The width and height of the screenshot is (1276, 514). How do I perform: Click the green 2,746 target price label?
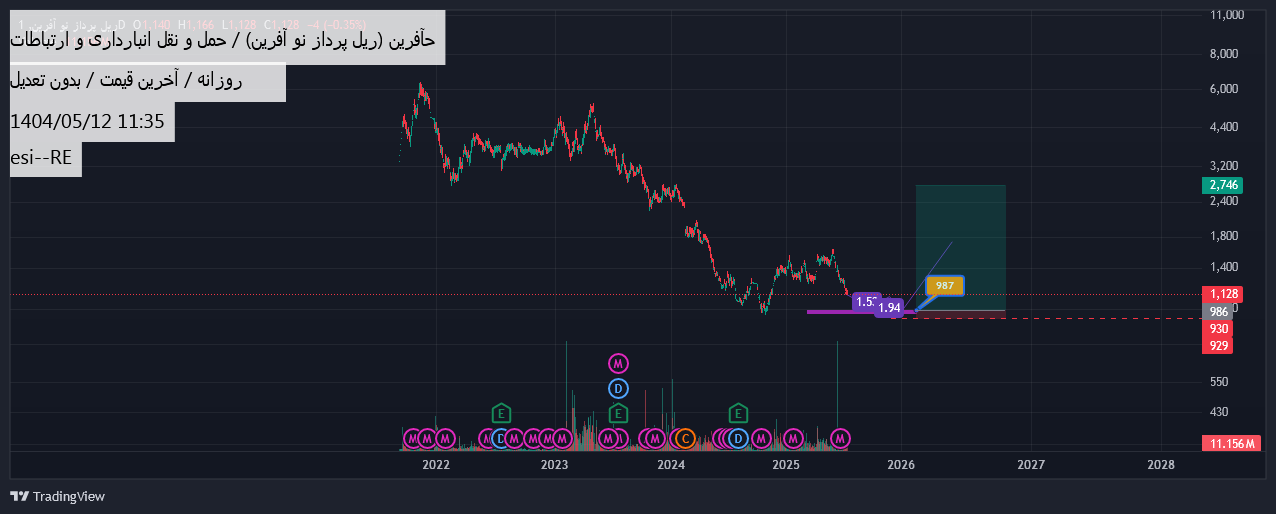pos(1224,185)
